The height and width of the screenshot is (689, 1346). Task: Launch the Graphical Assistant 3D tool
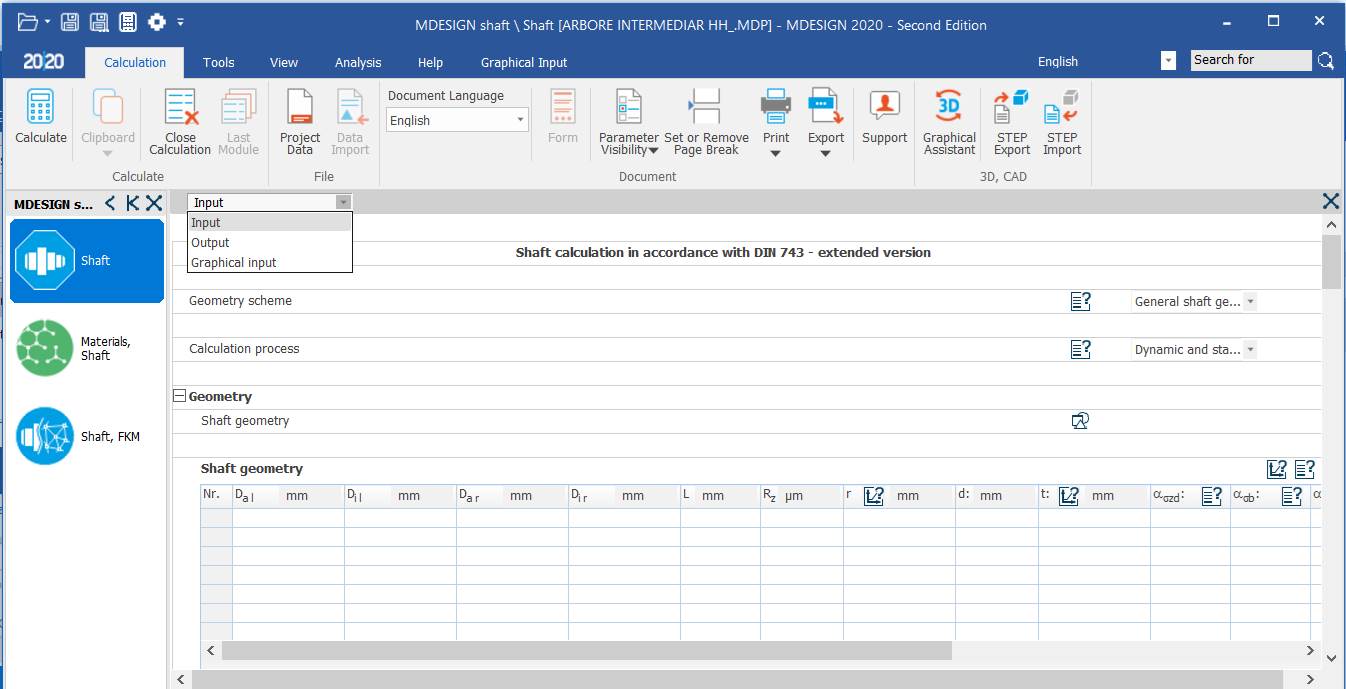[949, 123]
